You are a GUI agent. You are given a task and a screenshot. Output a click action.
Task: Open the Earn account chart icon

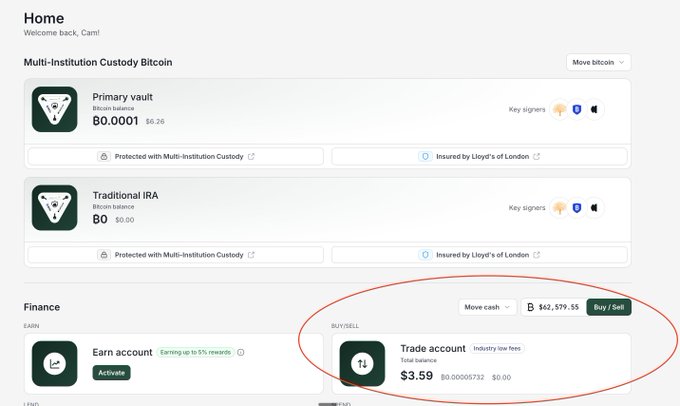pos(55,363)
